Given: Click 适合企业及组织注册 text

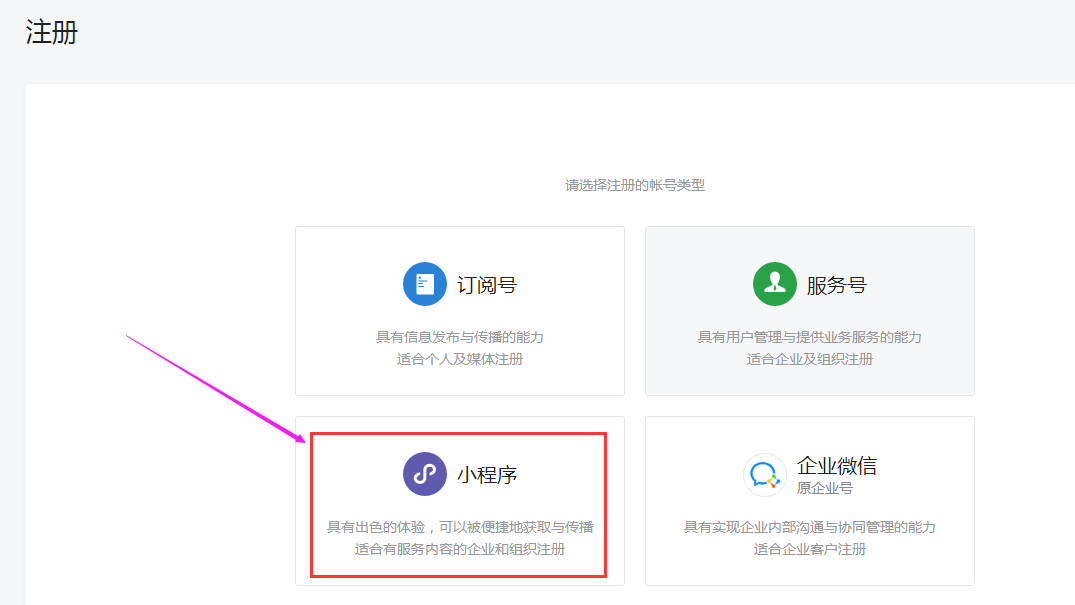Looking at the screenshot, I should pyautogui.click(x=809, y=359).
